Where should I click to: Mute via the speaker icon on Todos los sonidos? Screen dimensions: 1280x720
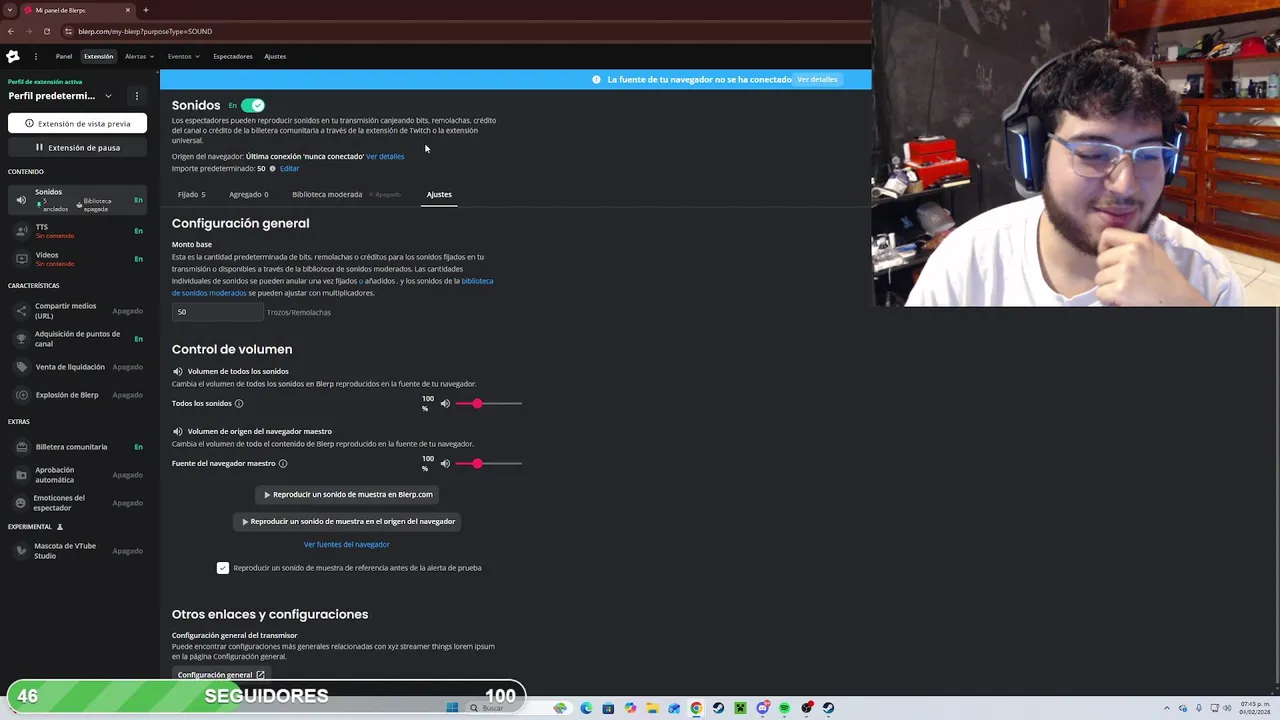pyautogui.click(x=445, y=404)
